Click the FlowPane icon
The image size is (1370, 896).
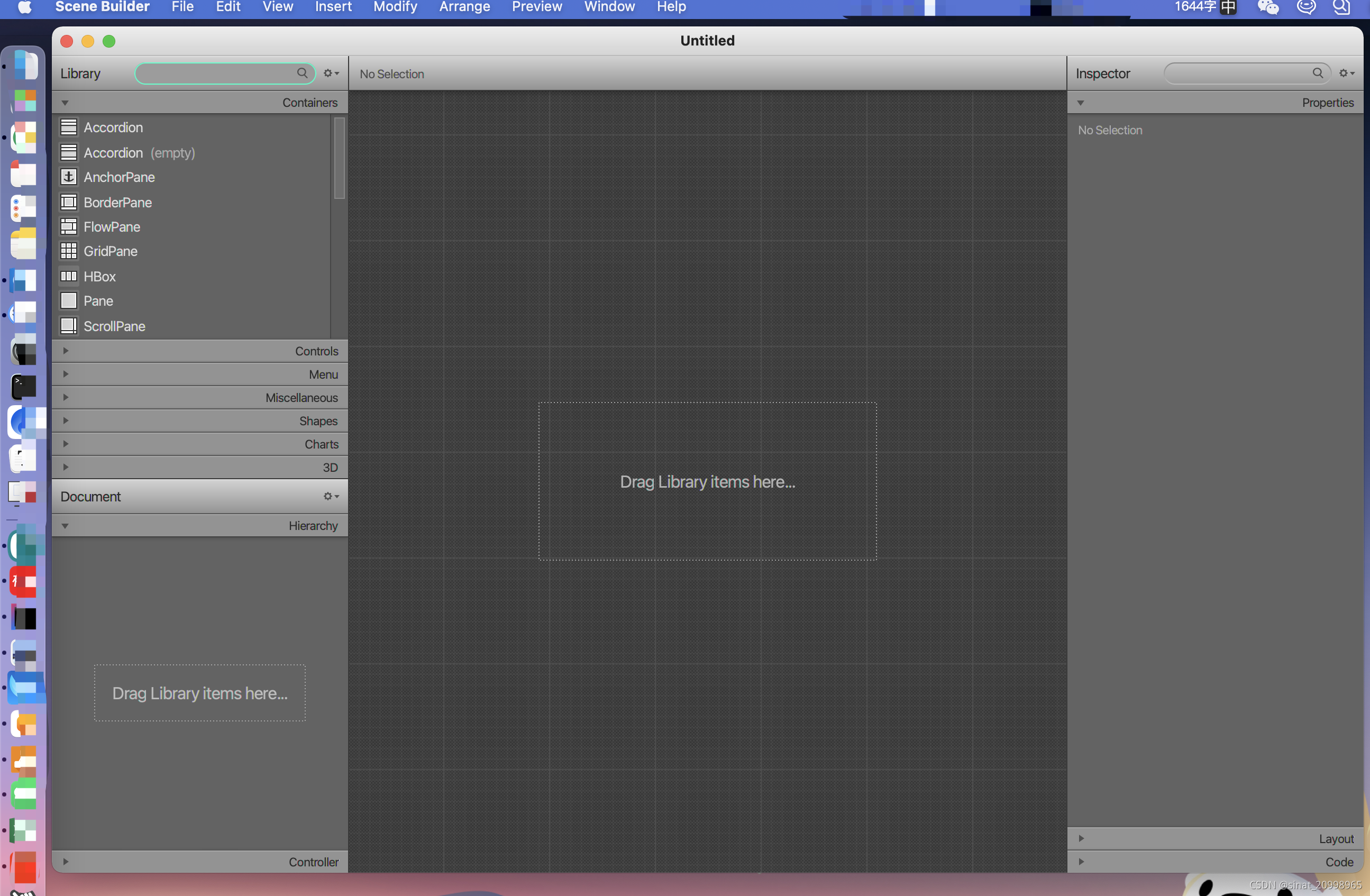(x=69, y=227)
